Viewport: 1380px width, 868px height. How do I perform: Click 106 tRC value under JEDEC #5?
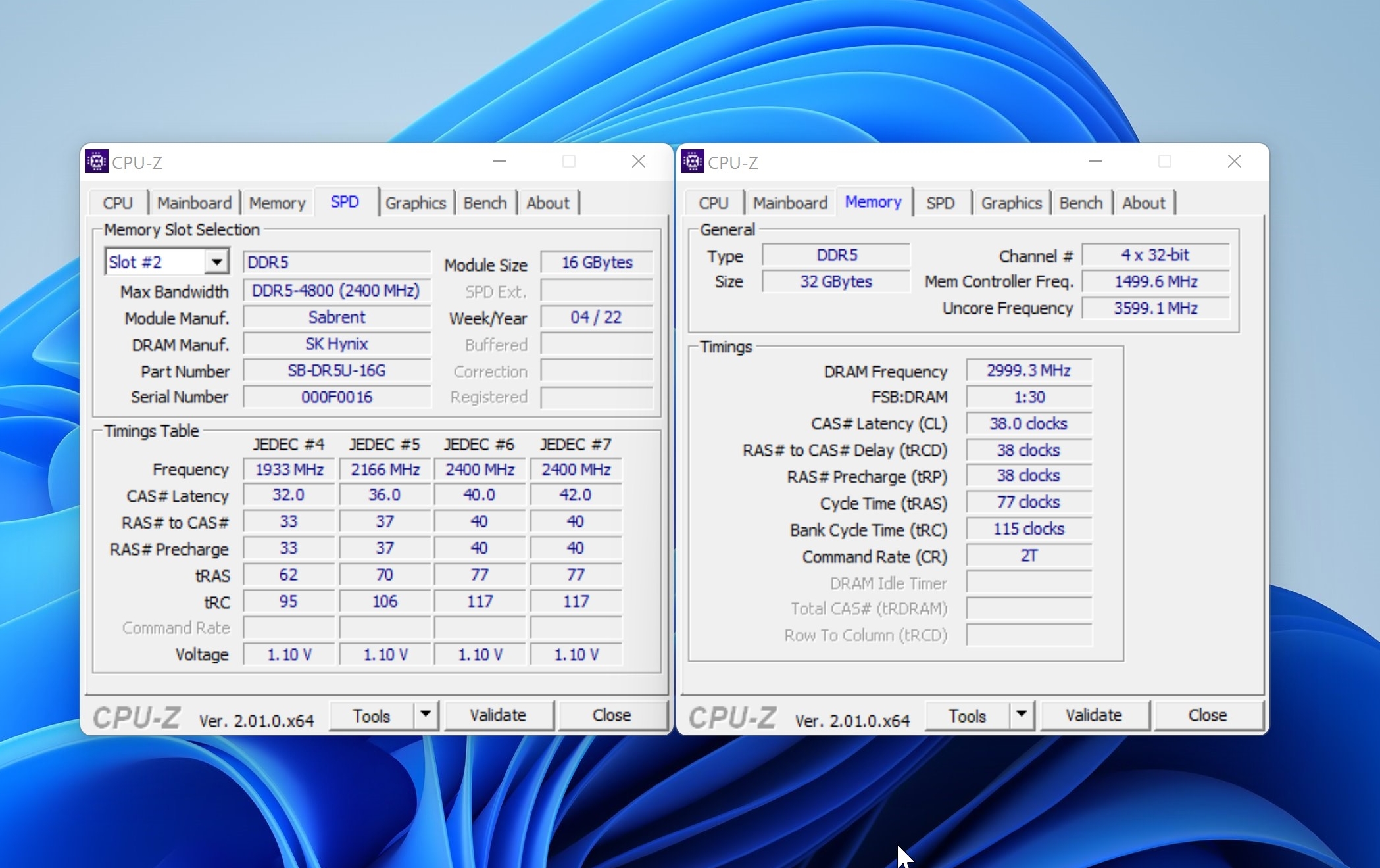[385, 602]
